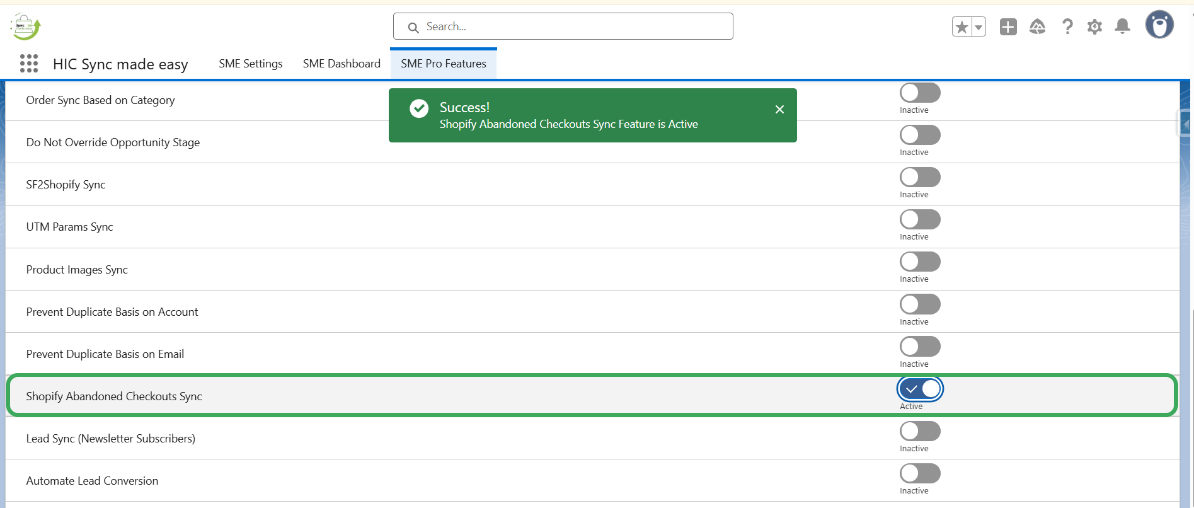This screenshot has width=1194, height=508.
Task: Switch to SME Settings tab
Action: 251,64
